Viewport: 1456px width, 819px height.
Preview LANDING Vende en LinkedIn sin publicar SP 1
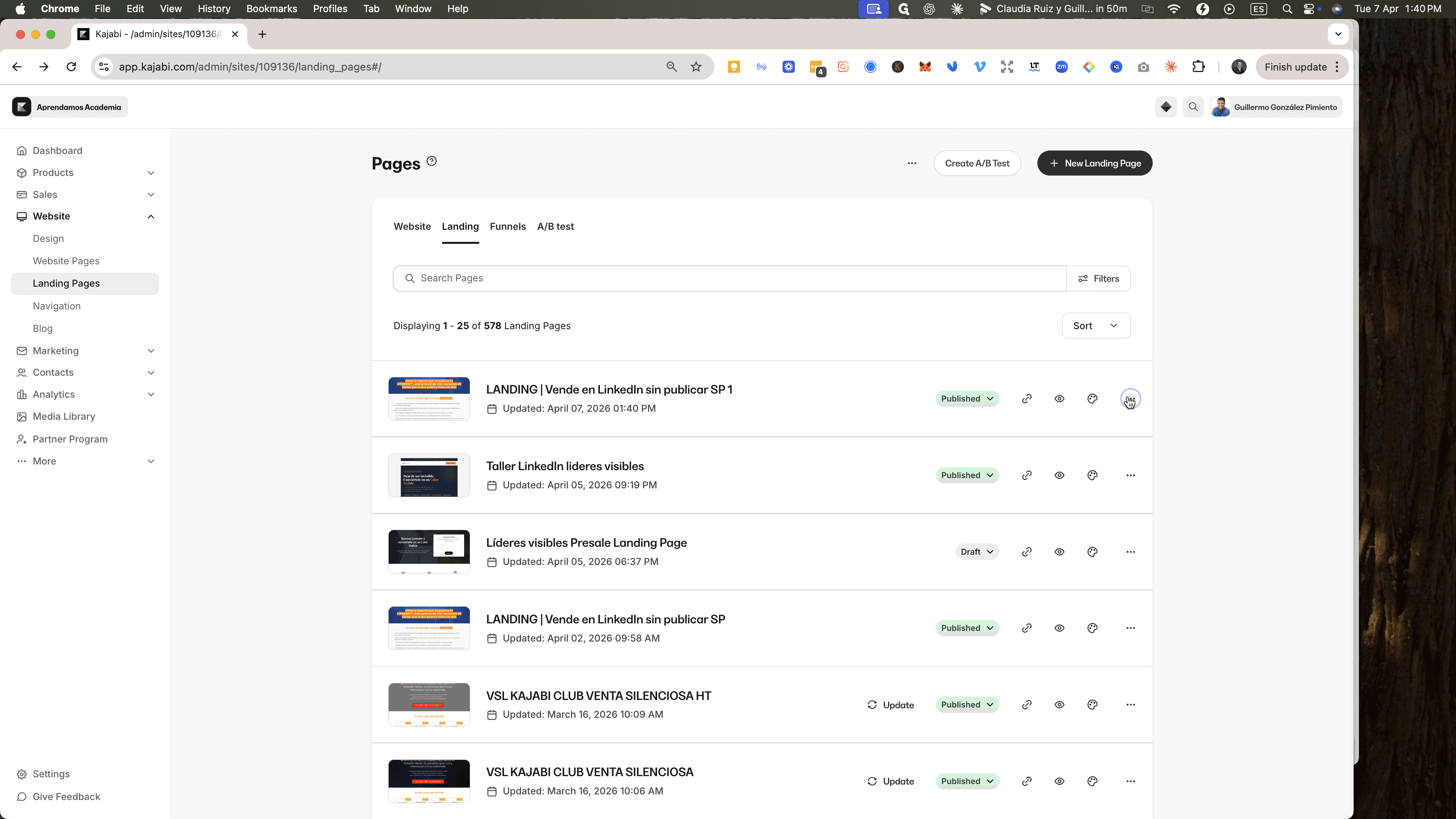pos(1059,399)
